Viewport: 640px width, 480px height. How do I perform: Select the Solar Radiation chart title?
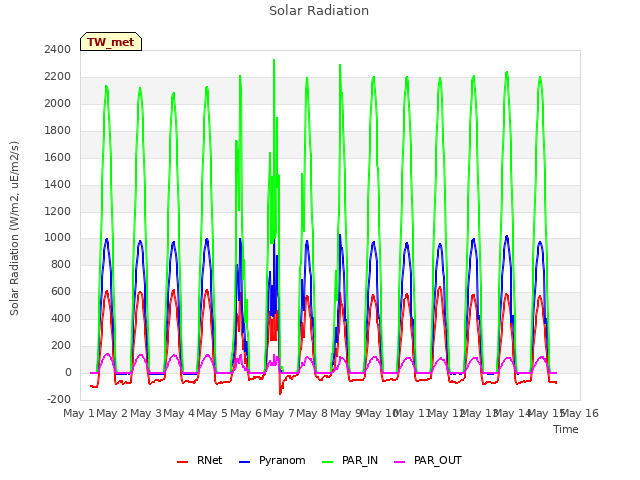(319, 11)
